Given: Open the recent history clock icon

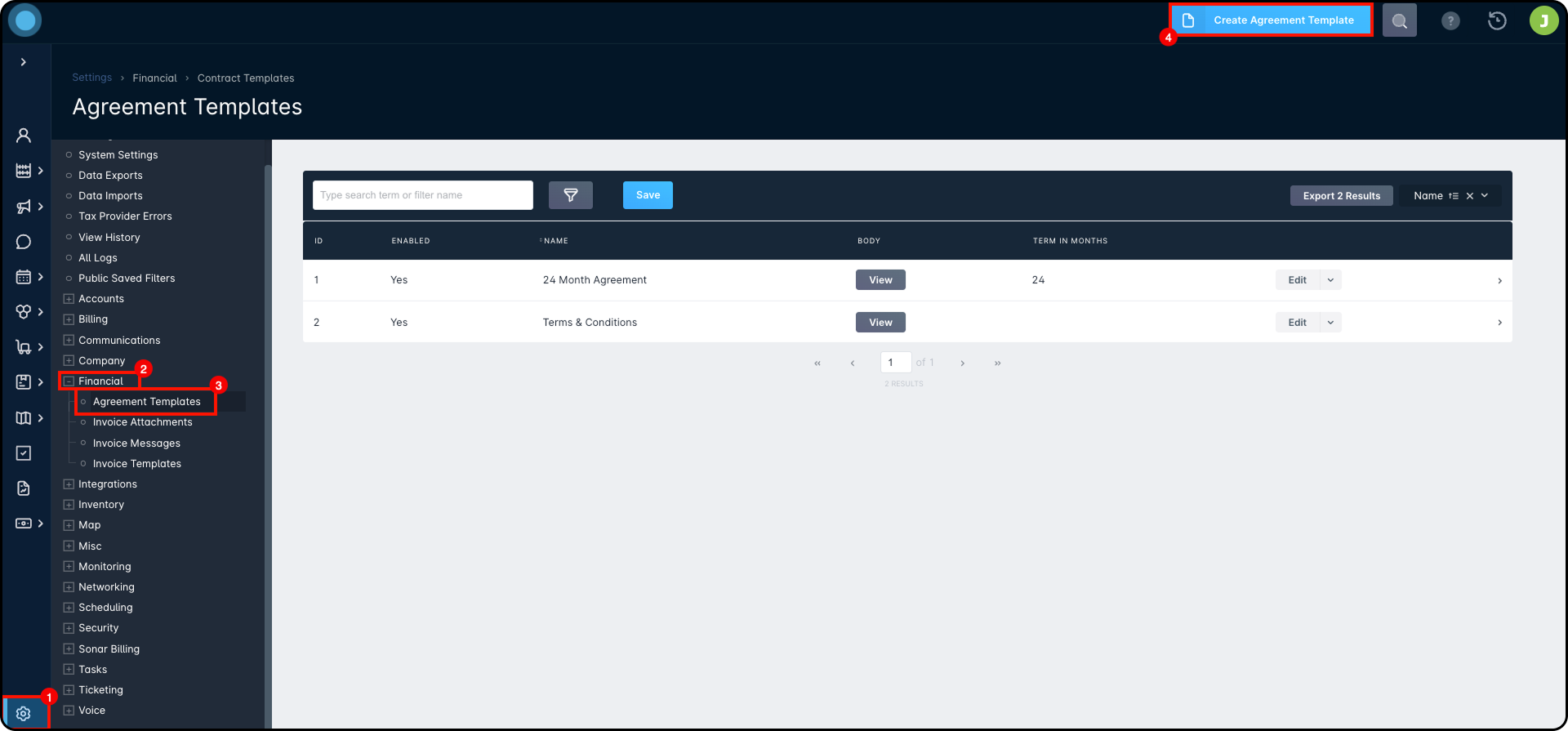Looking at the screenshot, I should pos(1497,20).
